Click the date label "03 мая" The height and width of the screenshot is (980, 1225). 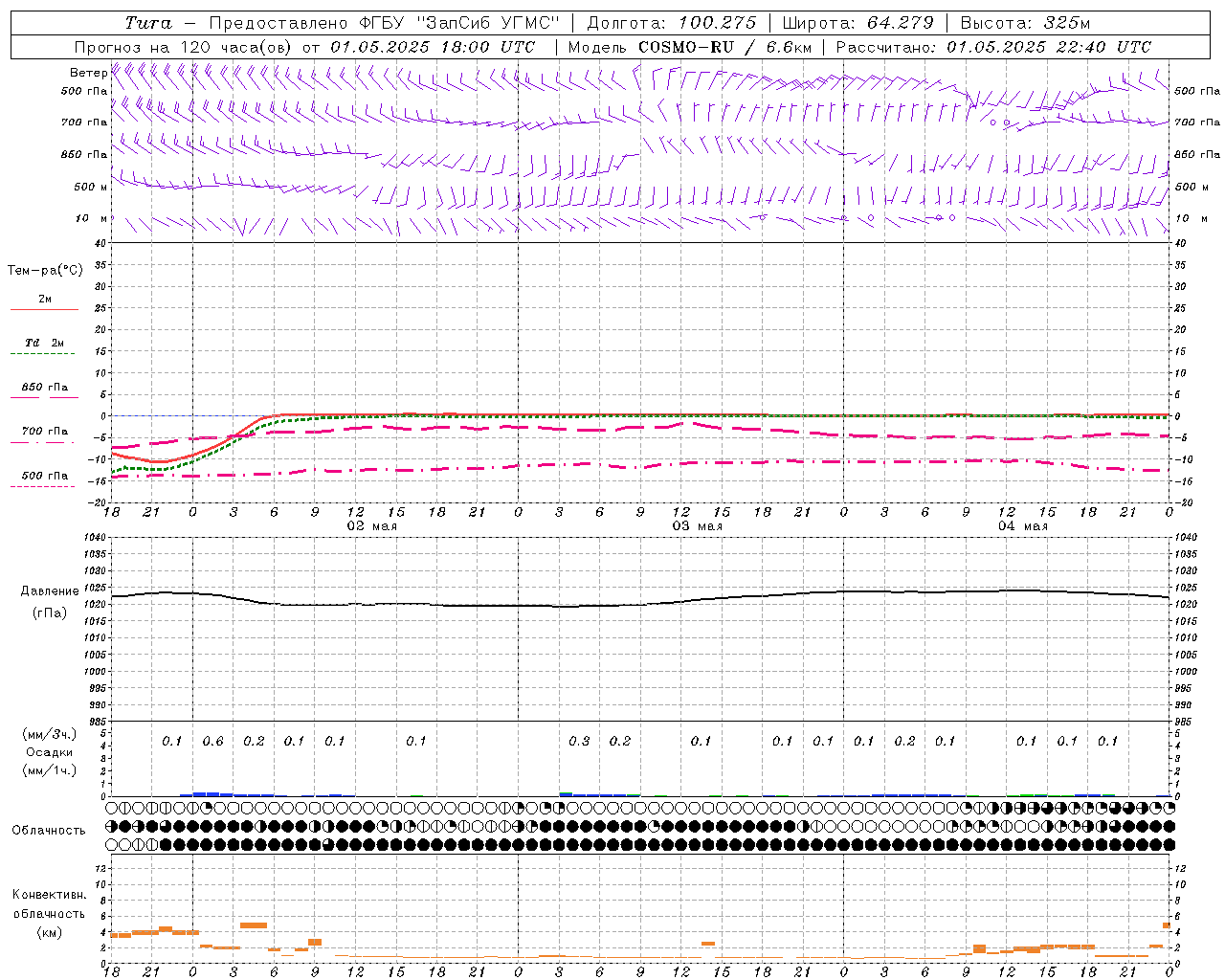click(x=697, y=526)
